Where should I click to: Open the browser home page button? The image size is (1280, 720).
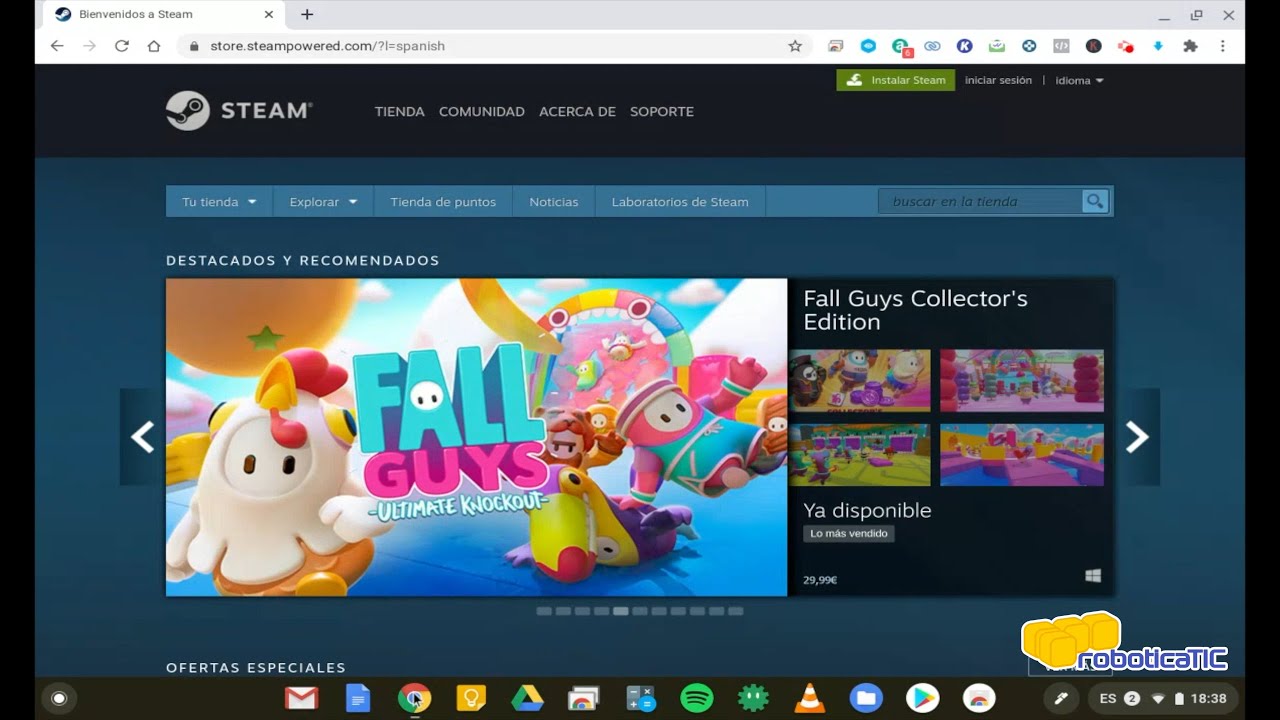(x=153, y=46)
